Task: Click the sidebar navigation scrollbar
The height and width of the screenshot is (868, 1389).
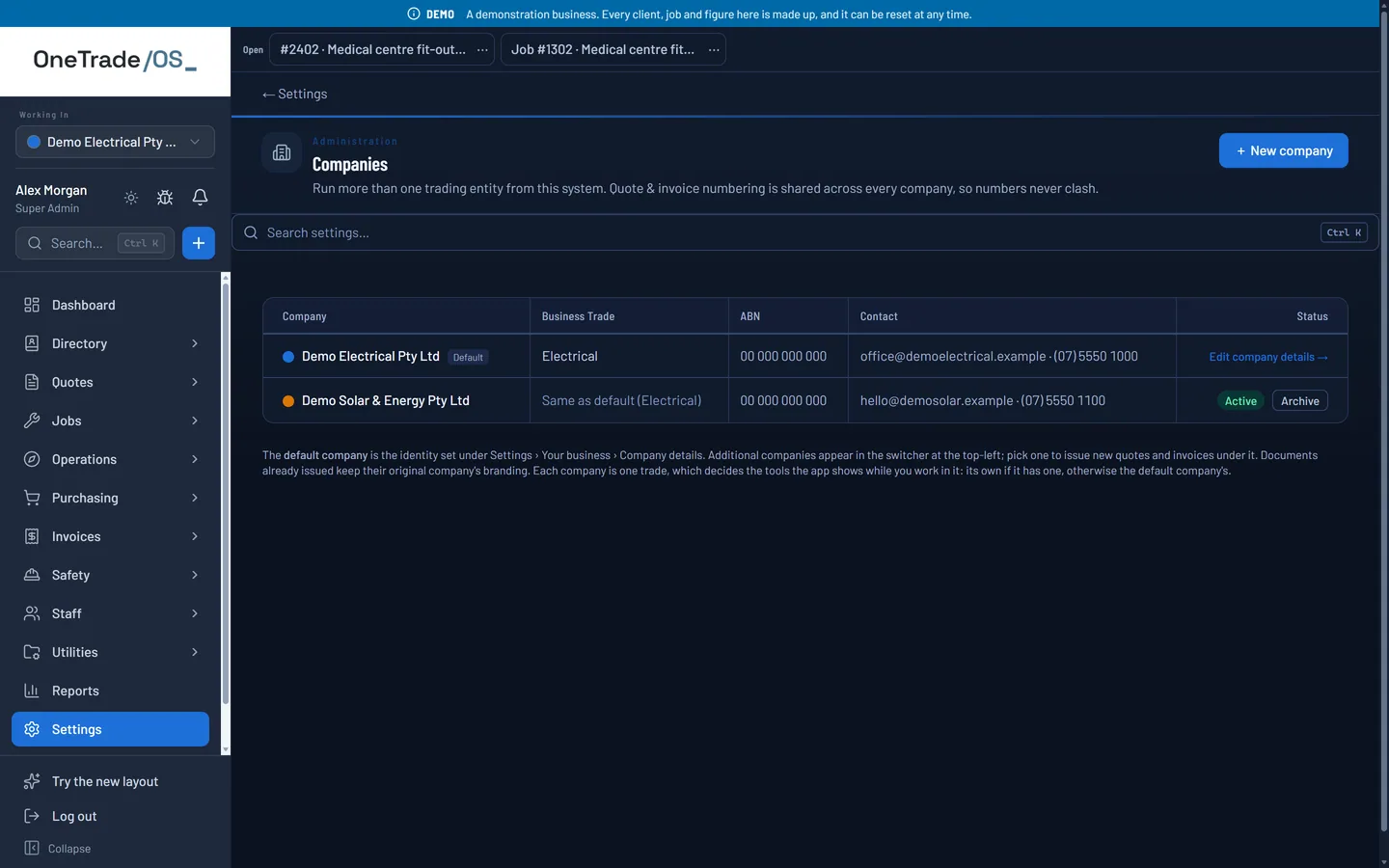Action: coord(226,492)
